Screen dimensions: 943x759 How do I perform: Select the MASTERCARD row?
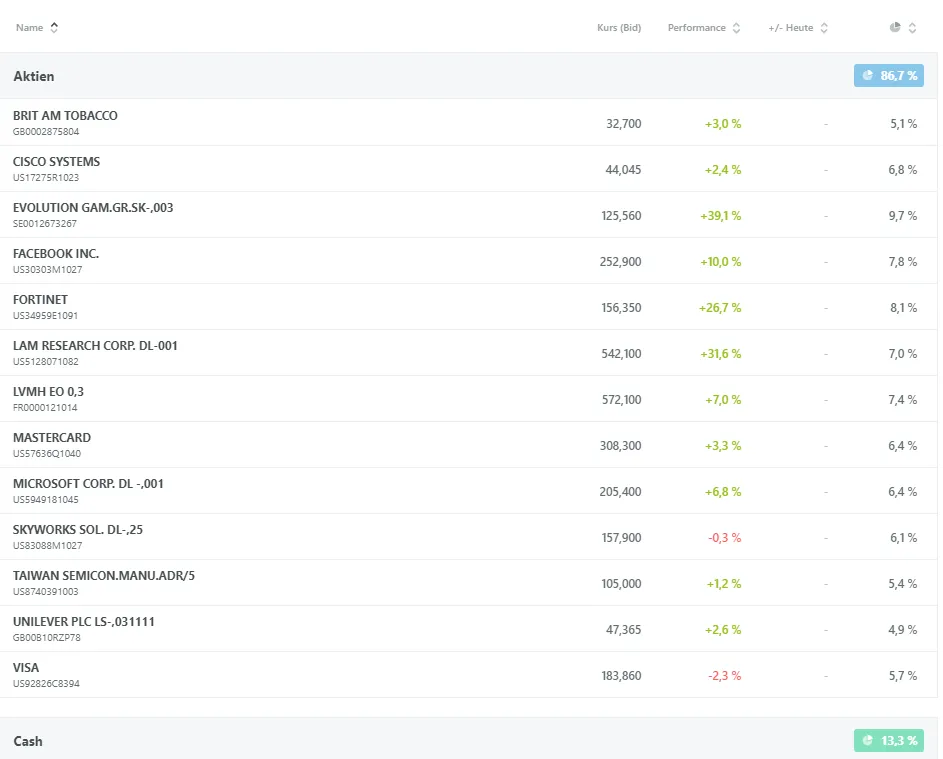468,444
